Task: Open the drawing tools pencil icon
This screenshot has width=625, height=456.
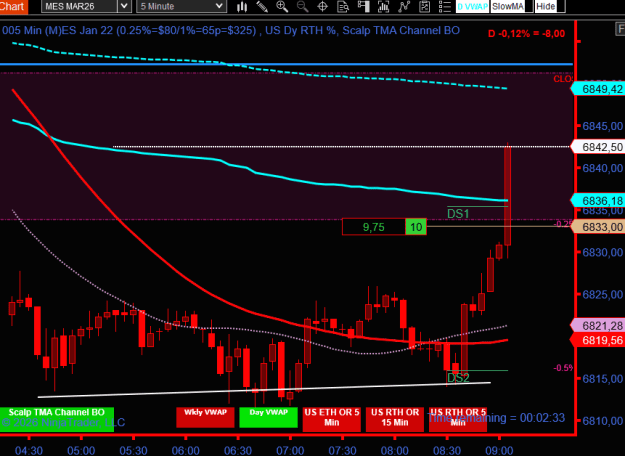Action: [262, 6]
